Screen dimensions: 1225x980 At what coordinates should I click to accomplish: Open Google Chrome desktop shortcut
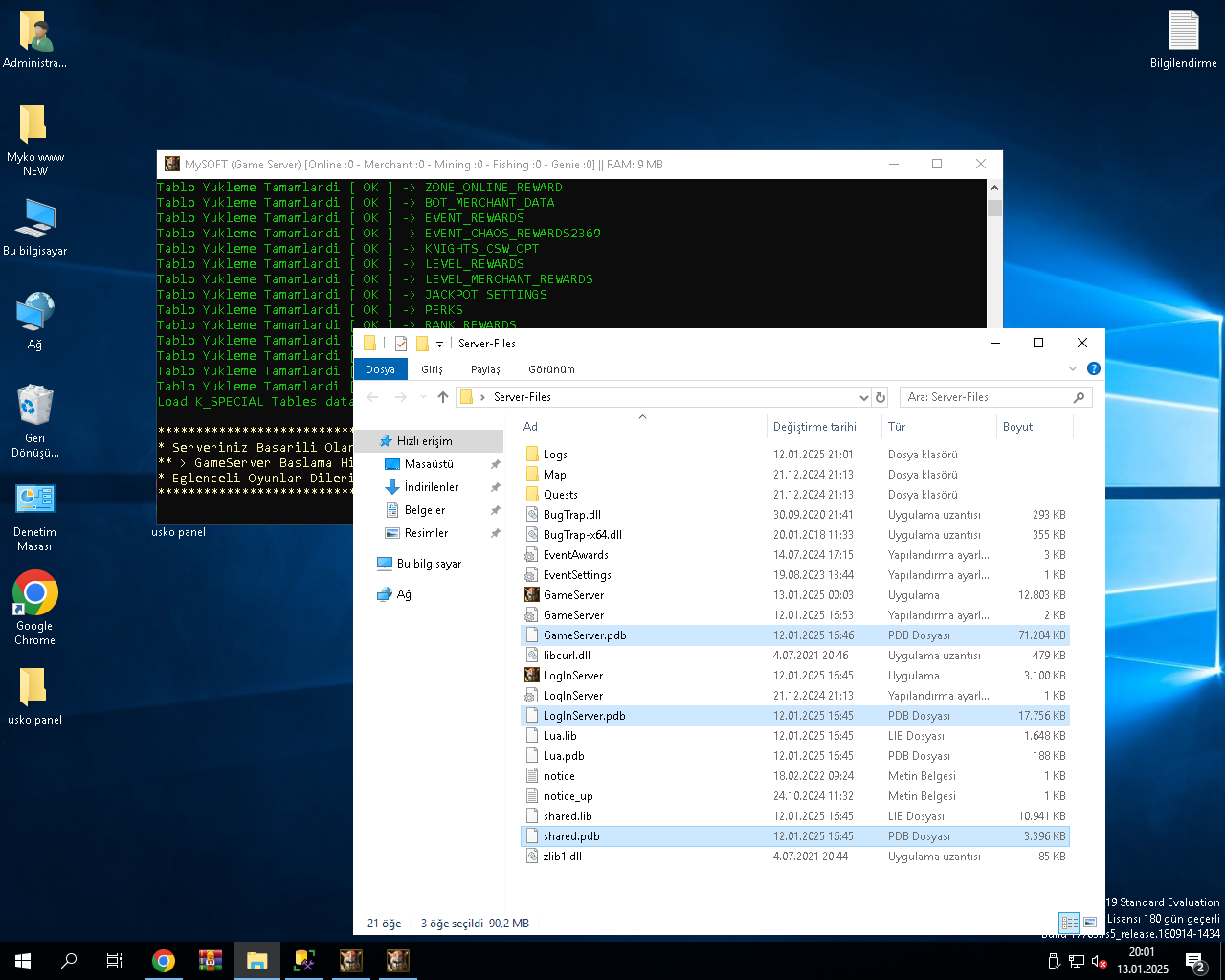coord(35,607)
